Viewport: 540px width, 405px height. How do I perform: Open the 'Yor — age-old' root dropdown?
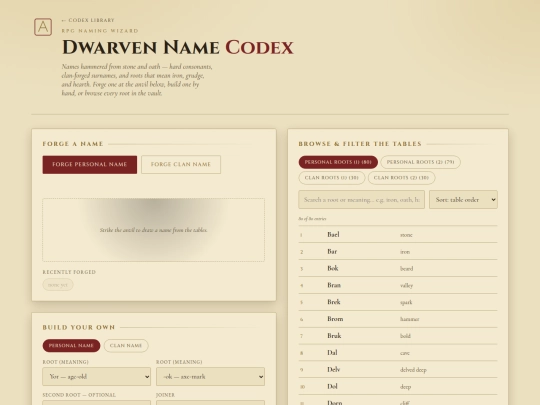[96, 376]
